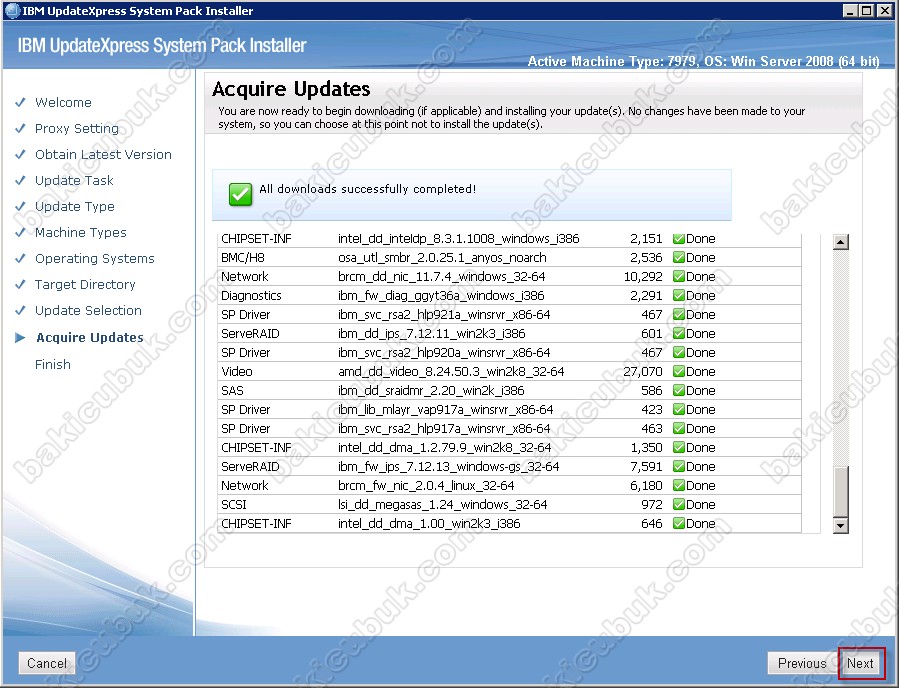Screen dimensions: 899x688
Task: Select the Welcome wizard step
Action: [63, 103]
